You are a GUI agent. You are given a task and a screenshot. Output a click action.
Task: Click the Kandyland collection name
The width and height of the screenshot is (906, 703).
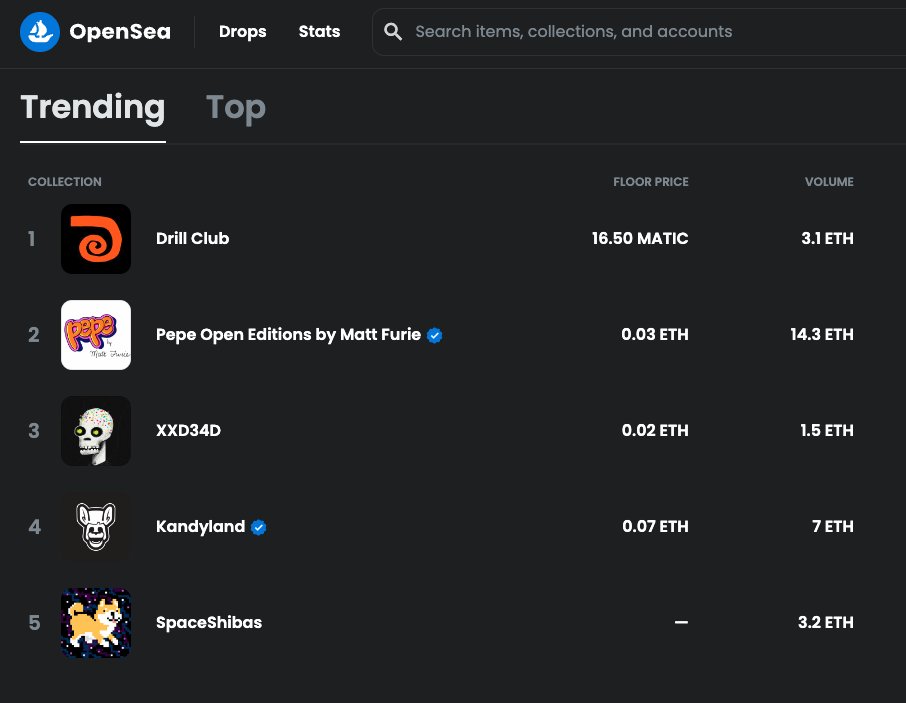click(x=200, y=527)
